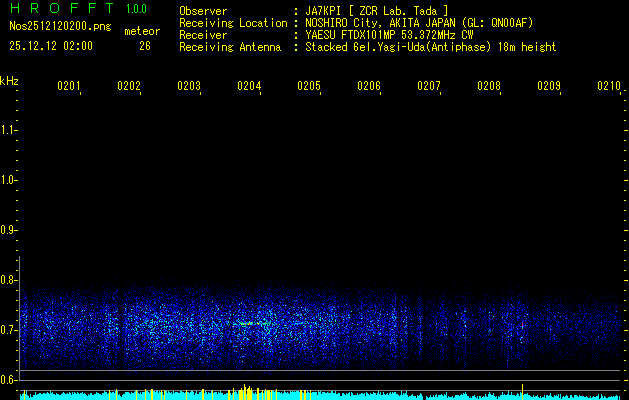This screenshot has height=400, width=629.
Task: Select the 0210 time marker
Action: pyautogui.click(x=609, y=86)
